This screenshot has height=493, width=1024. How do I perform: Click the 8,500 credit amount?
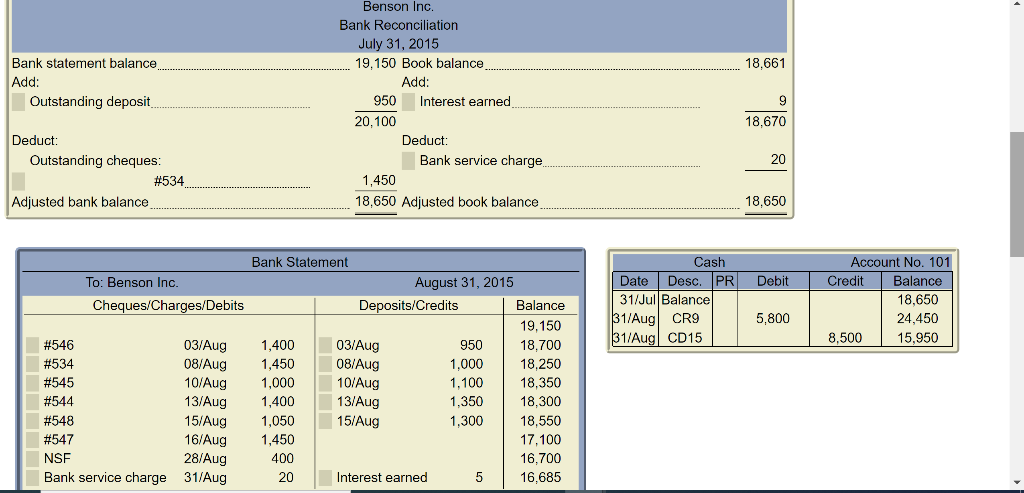pyautogui.click(x=845, y=338)
